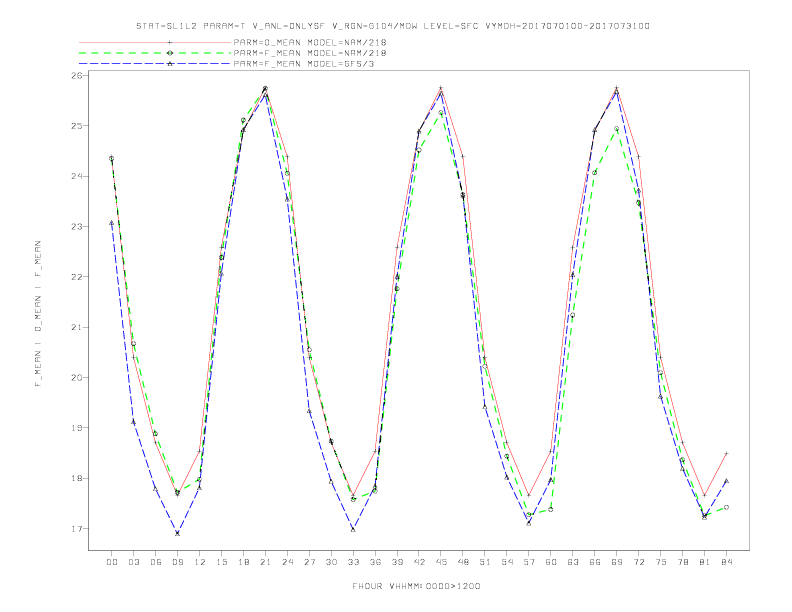Click y-axis tick label 21
This screenshot has width=792, height=612.
(77, 327)
